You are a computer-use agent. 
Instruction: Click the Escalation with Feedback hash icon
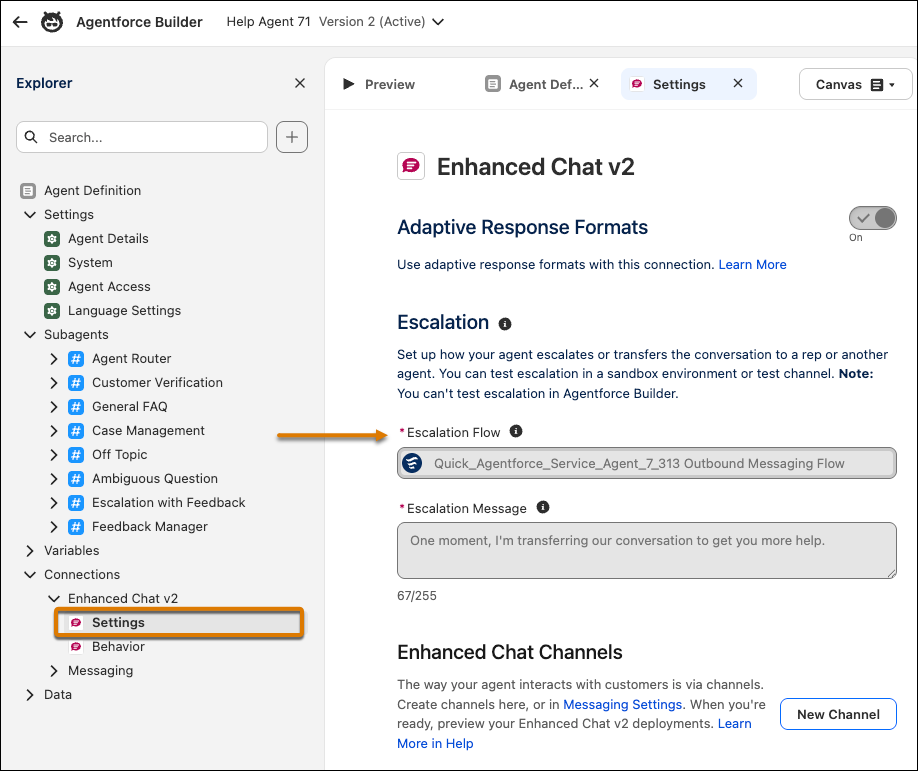[76, 503]
